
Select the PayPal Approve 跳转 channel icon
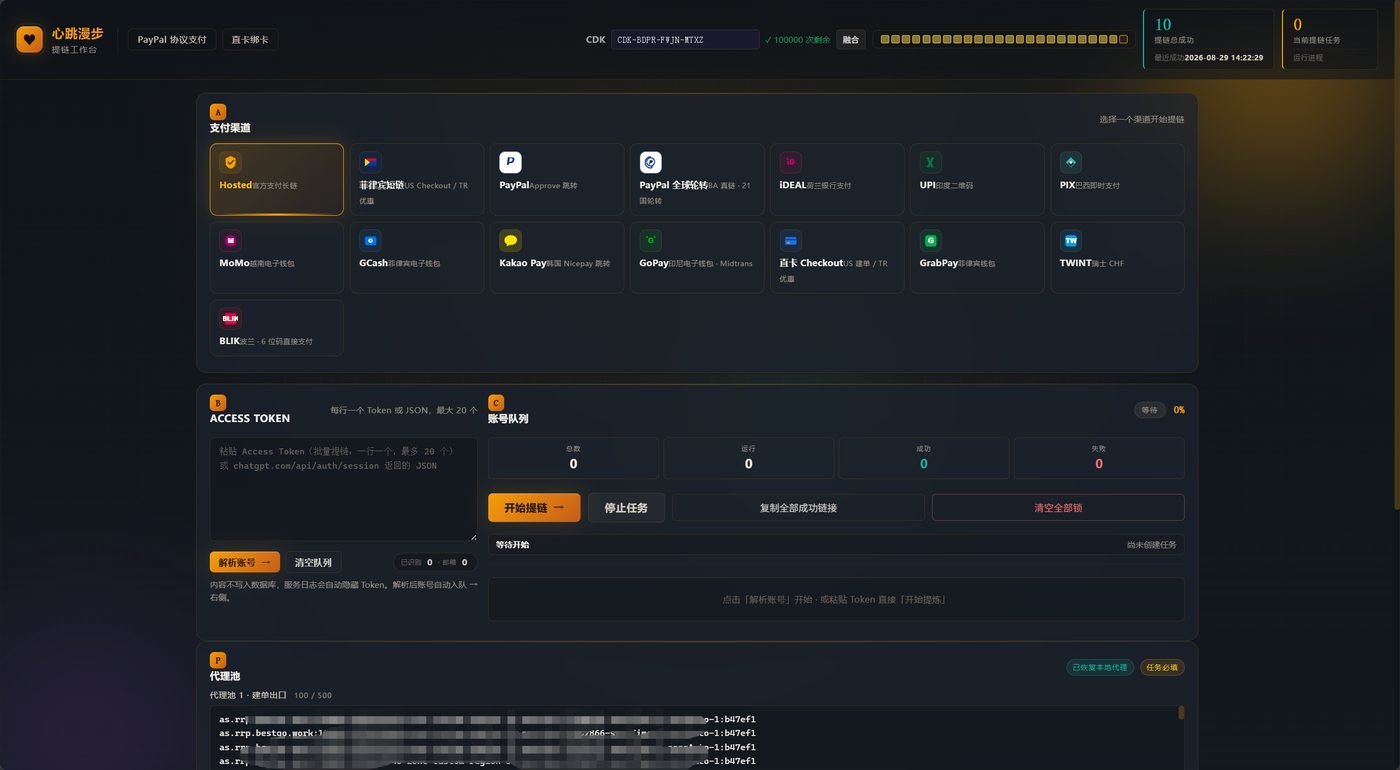point(511,162)
